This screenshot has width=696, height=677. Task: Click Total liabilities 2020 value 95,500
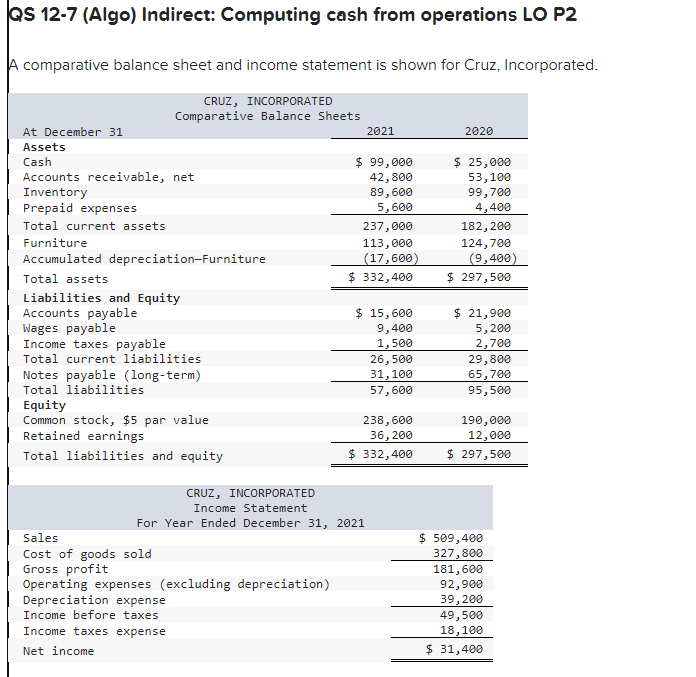tap(489, 390)
